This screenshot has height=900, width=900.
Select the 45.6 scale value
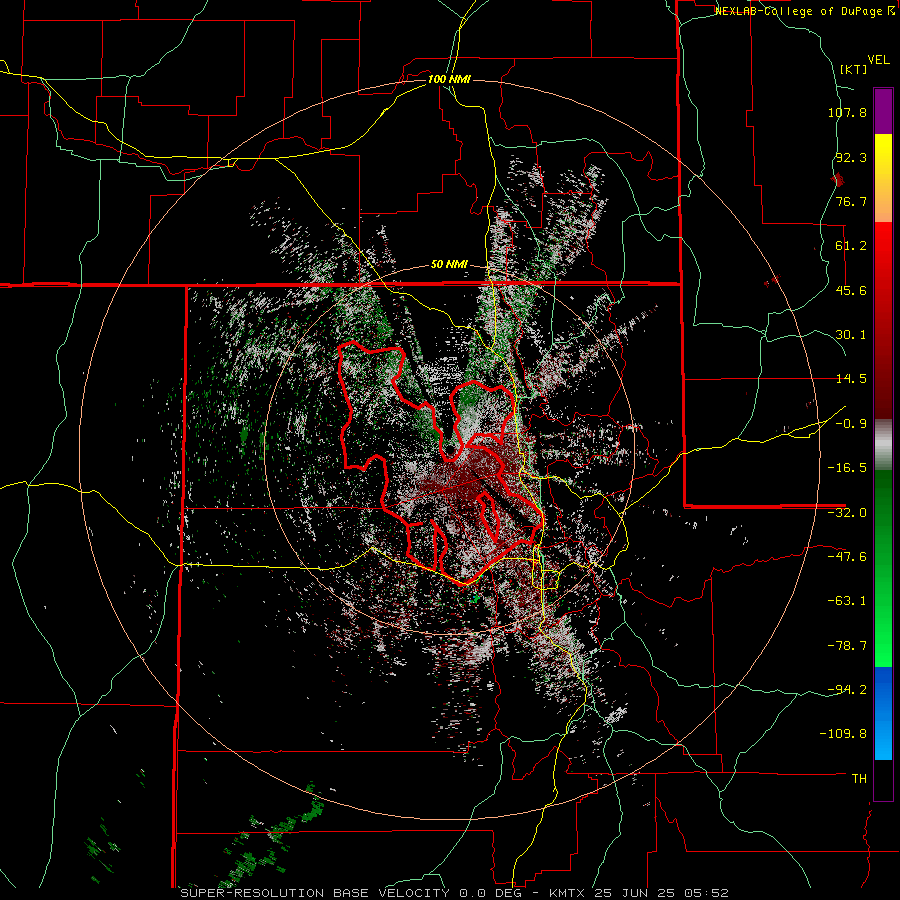pyautogui.click(x=851, y=290)
